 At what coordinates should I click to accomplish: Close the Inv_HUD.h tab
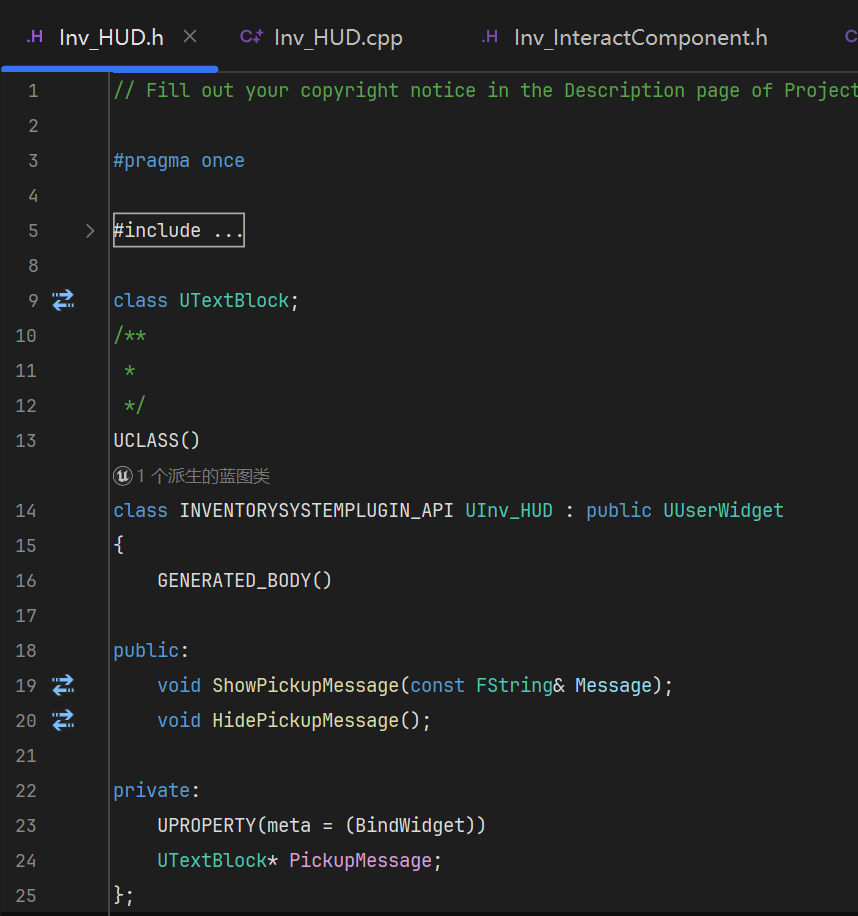(x=190, y=37)
